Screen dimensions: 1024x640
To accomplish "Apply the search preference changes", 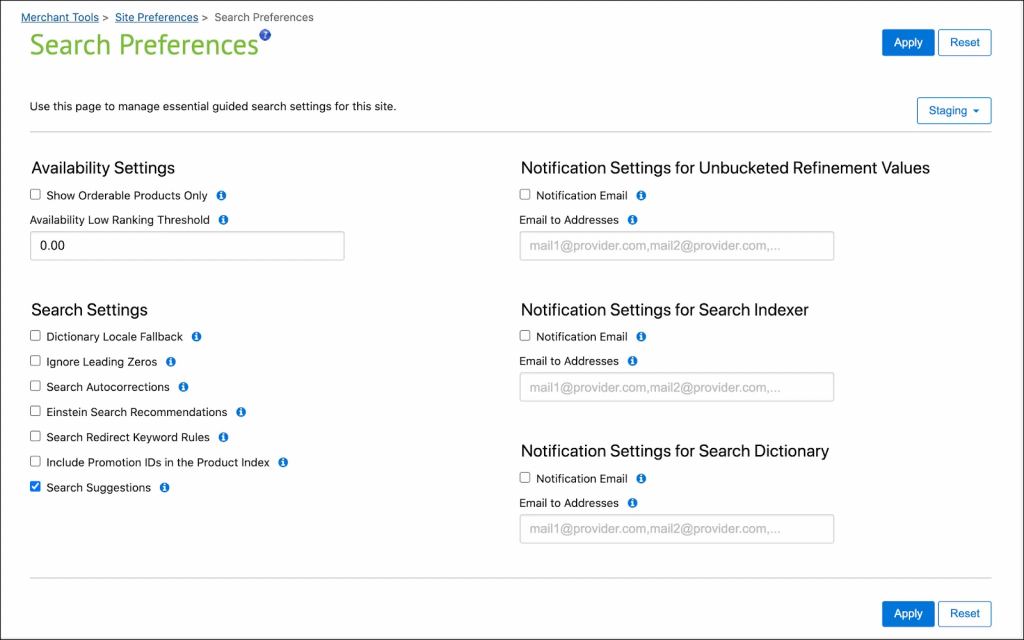I will coord(907,42).
